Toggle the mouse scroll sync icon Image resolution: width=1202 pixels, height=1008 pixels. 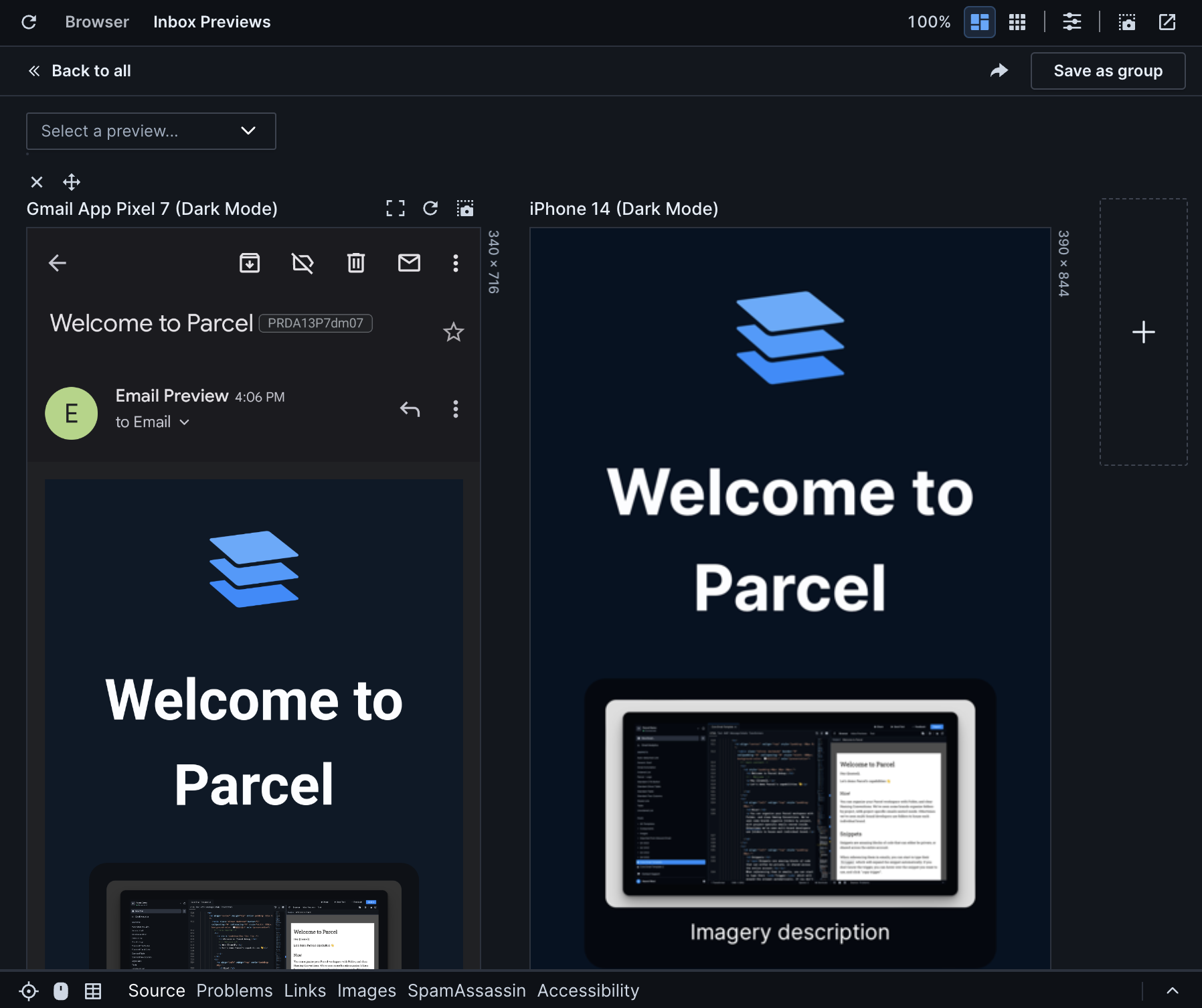(x=61, y=991)
